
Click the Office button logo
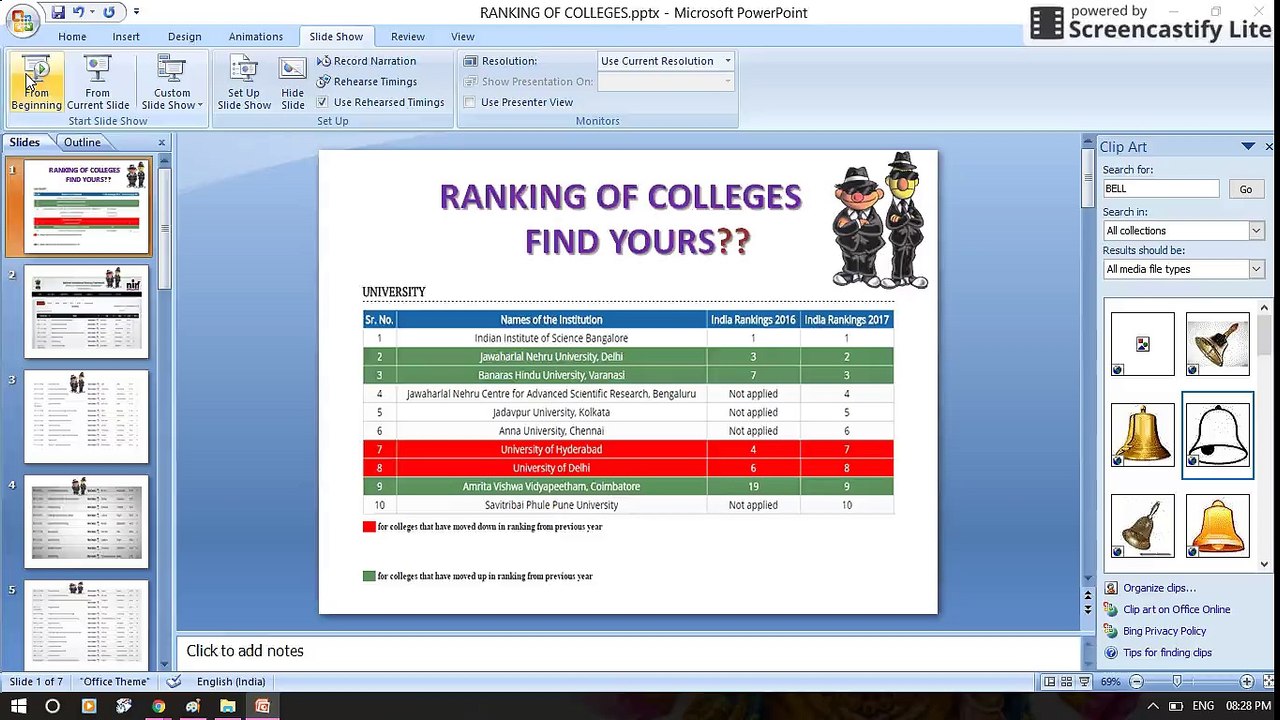[22, 18]
